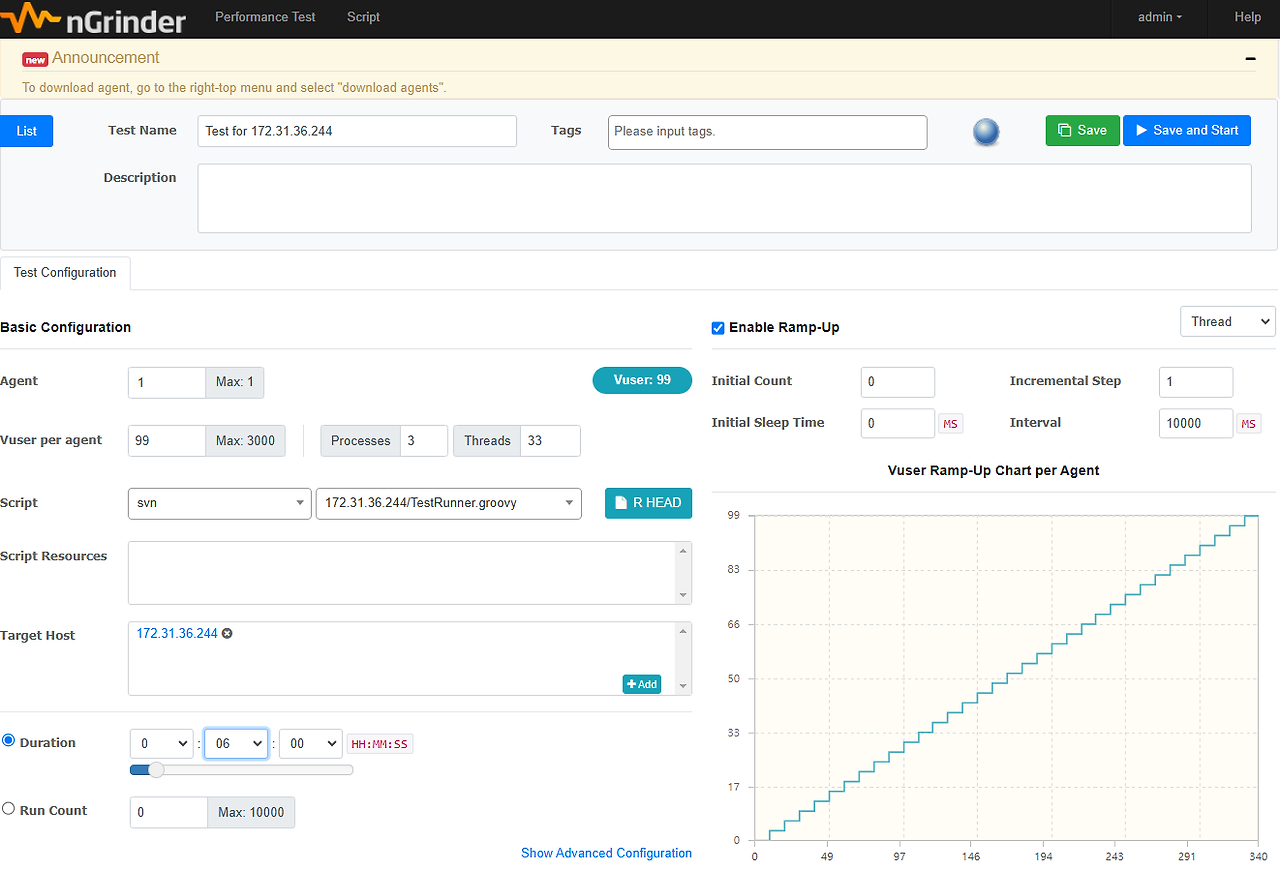Click the Interval input field
Screen dimensions: 1280x871
point(1196,423)
